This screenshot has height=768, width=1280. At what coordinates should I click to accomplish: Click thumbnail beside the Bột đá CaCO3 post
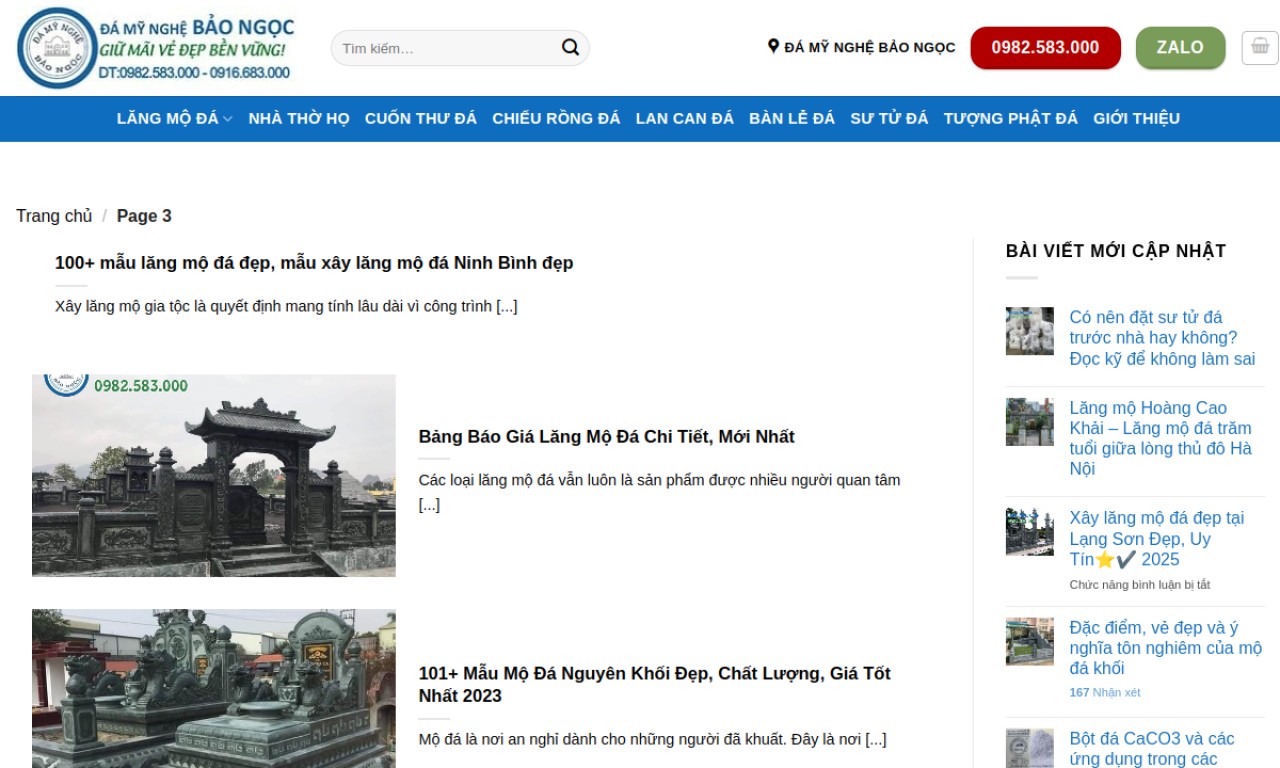tap(1030, 748)
